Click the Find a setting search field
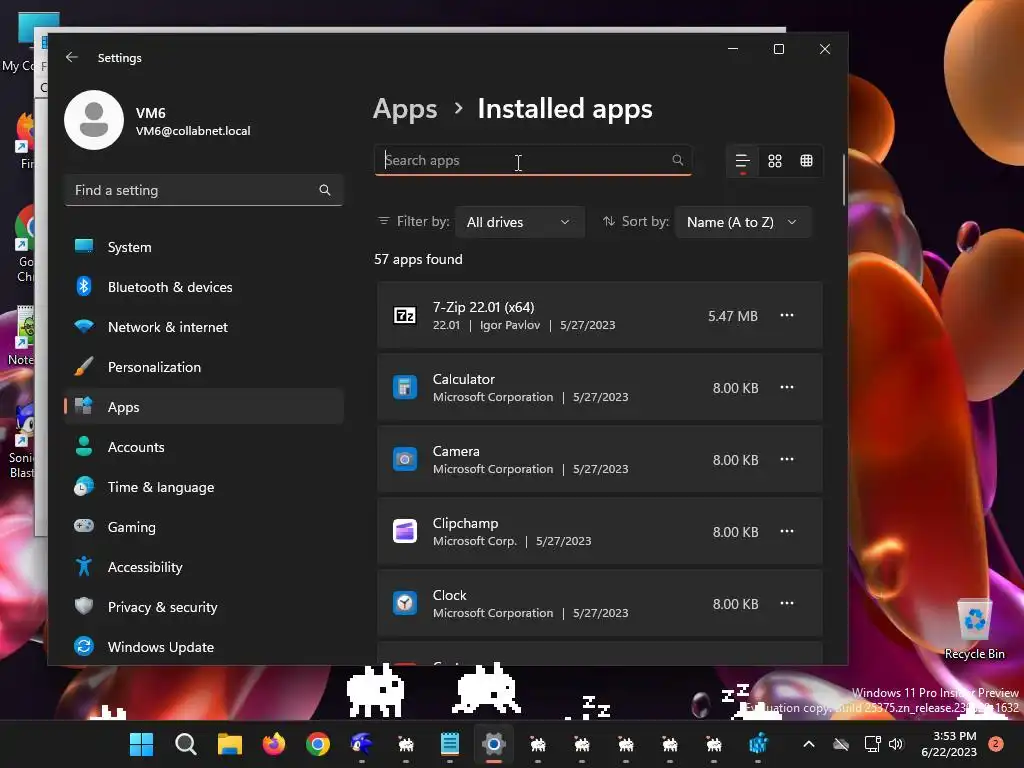 [204, 190]
